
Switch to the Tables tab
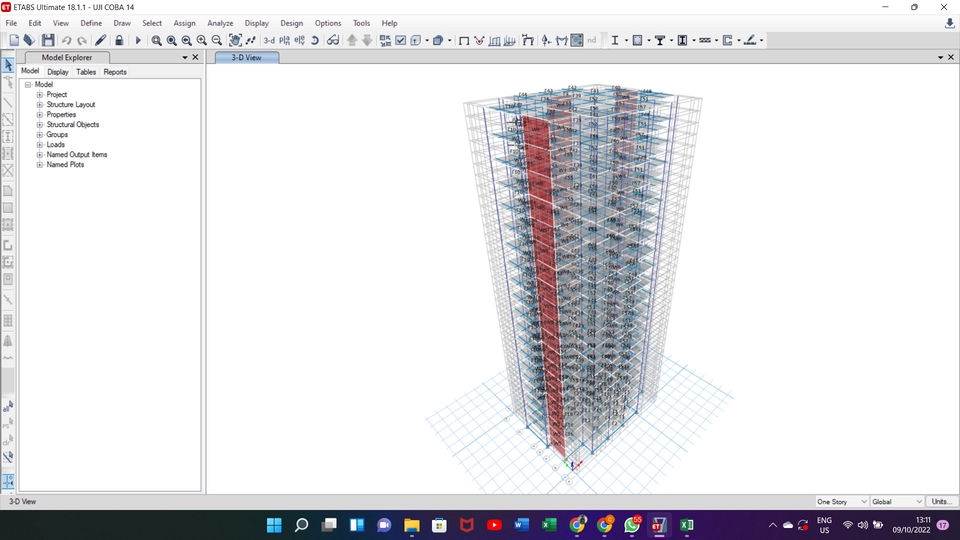86,72
